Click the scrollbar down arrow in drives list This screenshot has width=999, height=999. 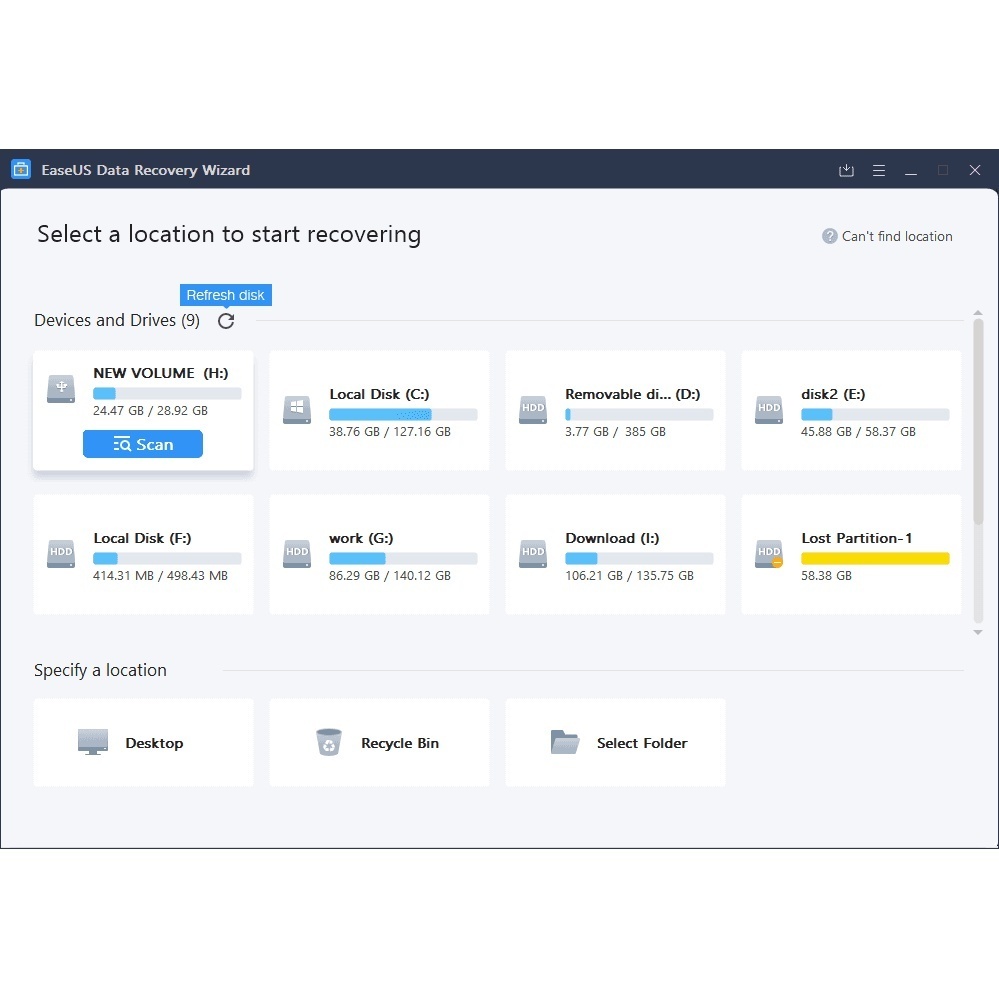coord(978,632)
